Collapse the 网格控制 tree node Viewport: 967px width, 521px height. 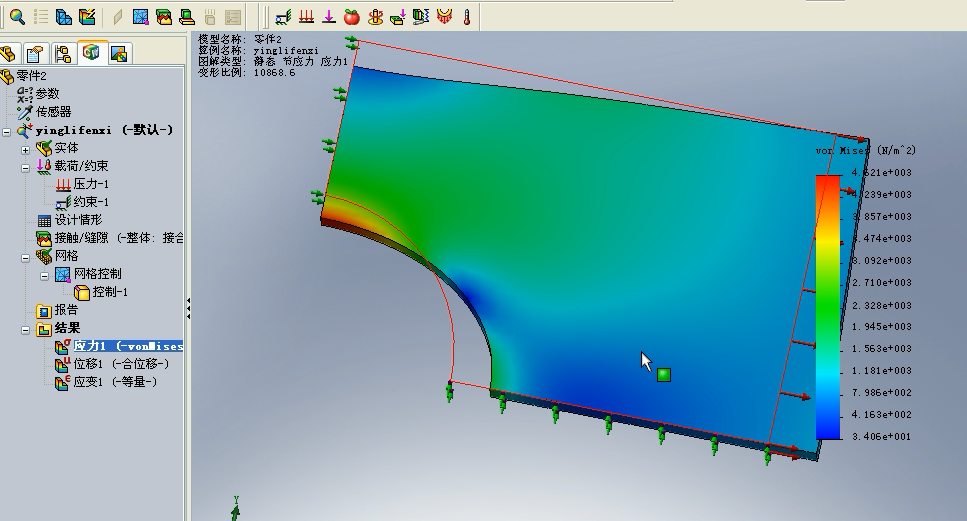click(44, 274)
